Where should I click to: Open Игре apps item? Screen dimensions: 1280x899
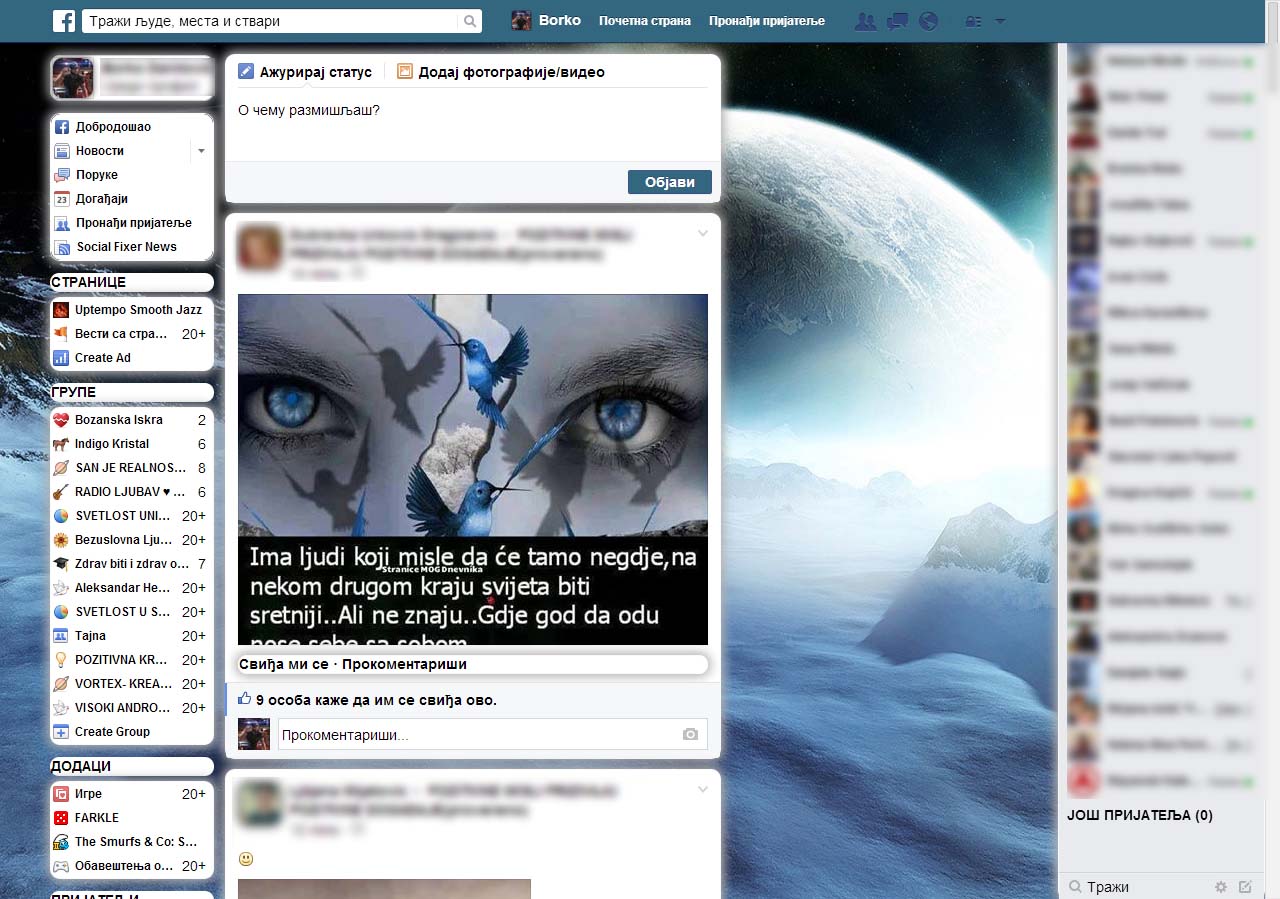131,794
